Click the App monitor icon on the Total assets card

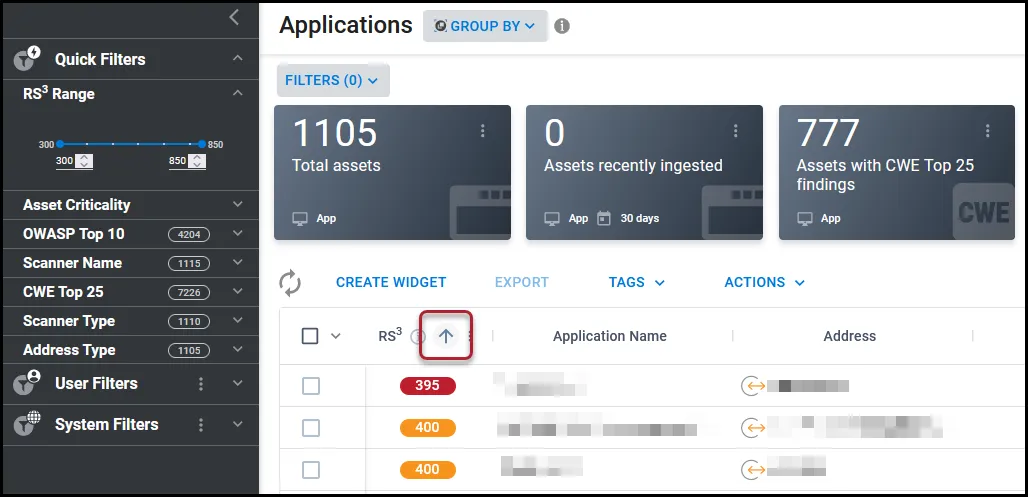coord(300,218)
